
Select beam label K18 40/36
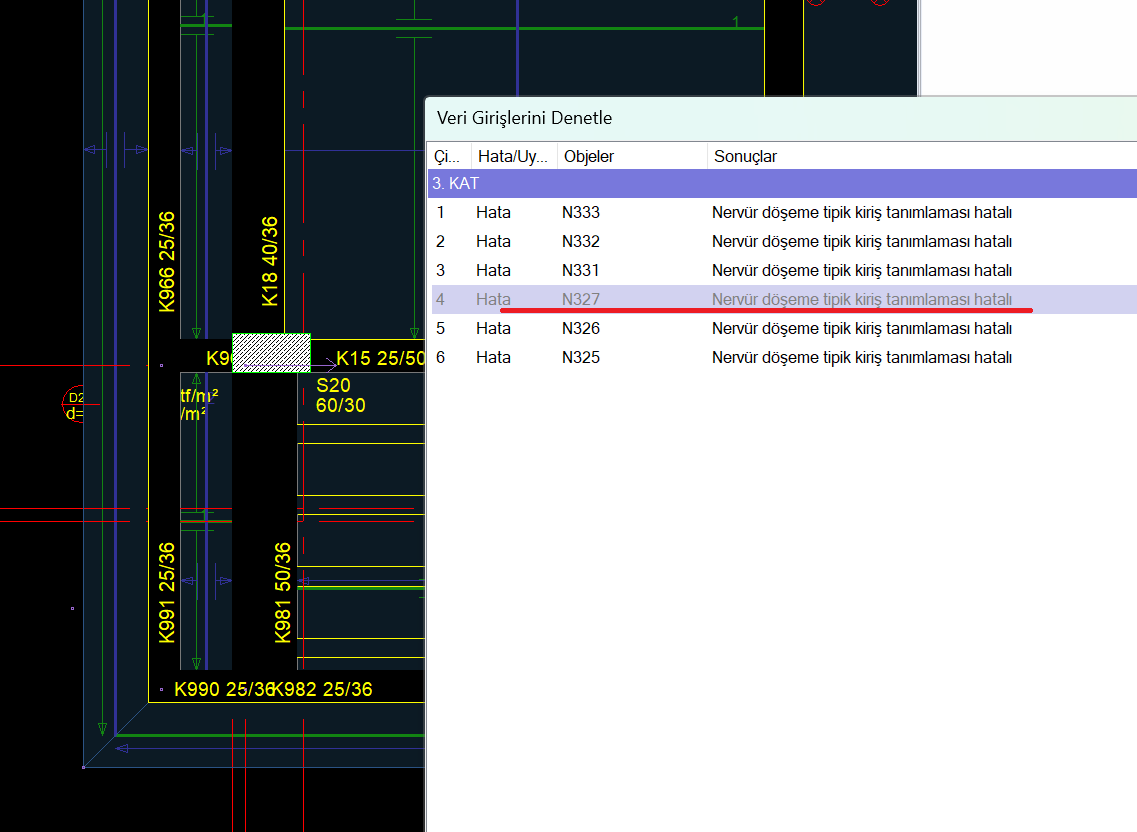tap(269, 261)
